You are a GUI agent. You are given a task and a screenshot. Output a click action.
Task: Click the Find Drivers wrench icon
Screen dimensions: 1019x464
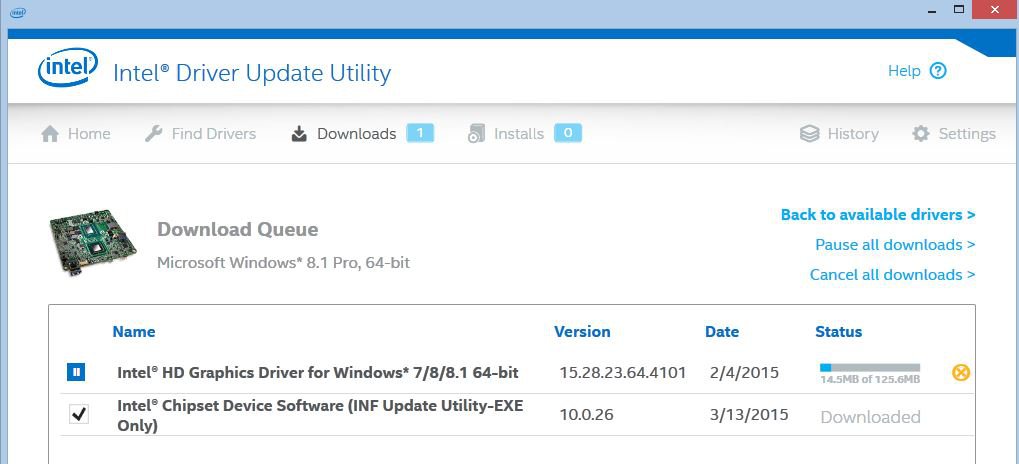153,134
